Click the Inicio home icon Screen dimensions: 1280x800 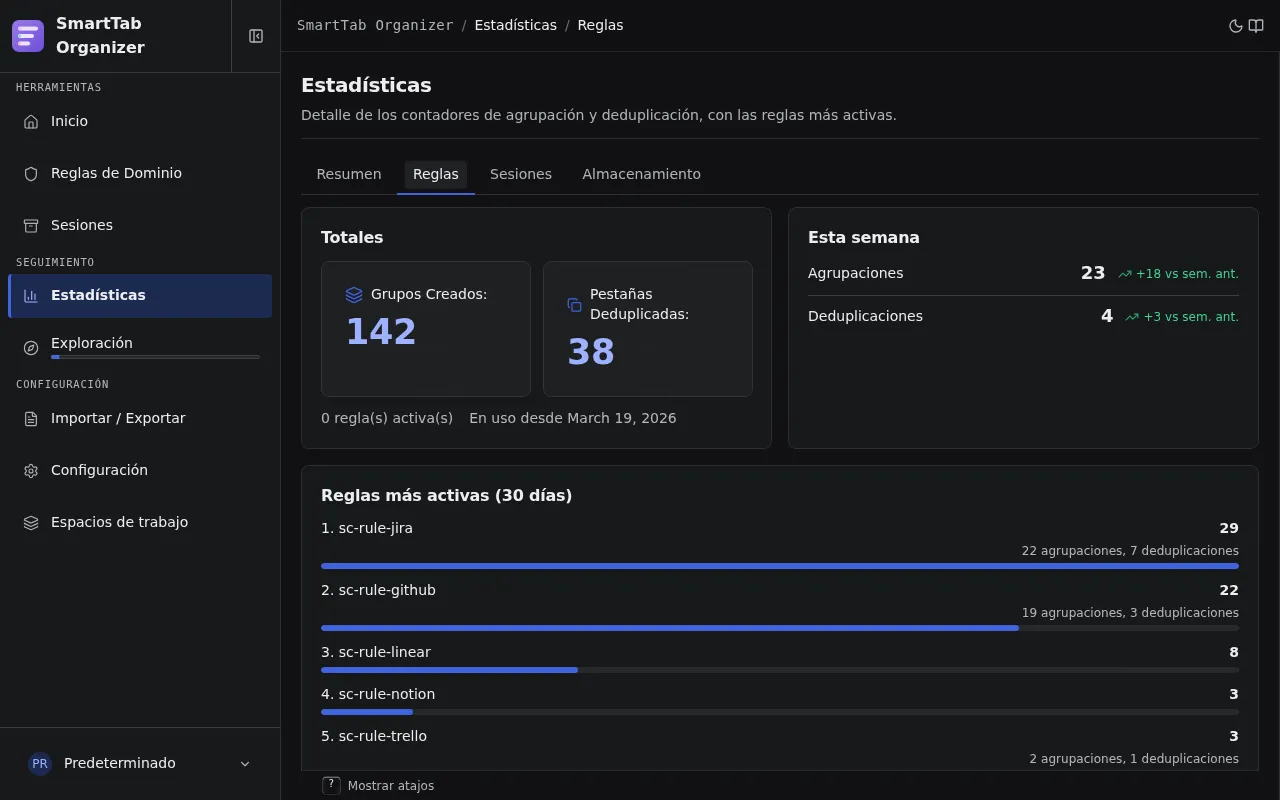31,121
